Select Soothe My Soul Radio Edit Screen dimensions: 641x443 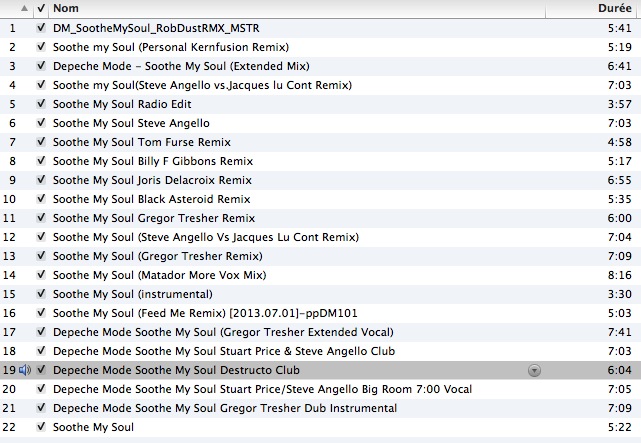tap(122, 104)
